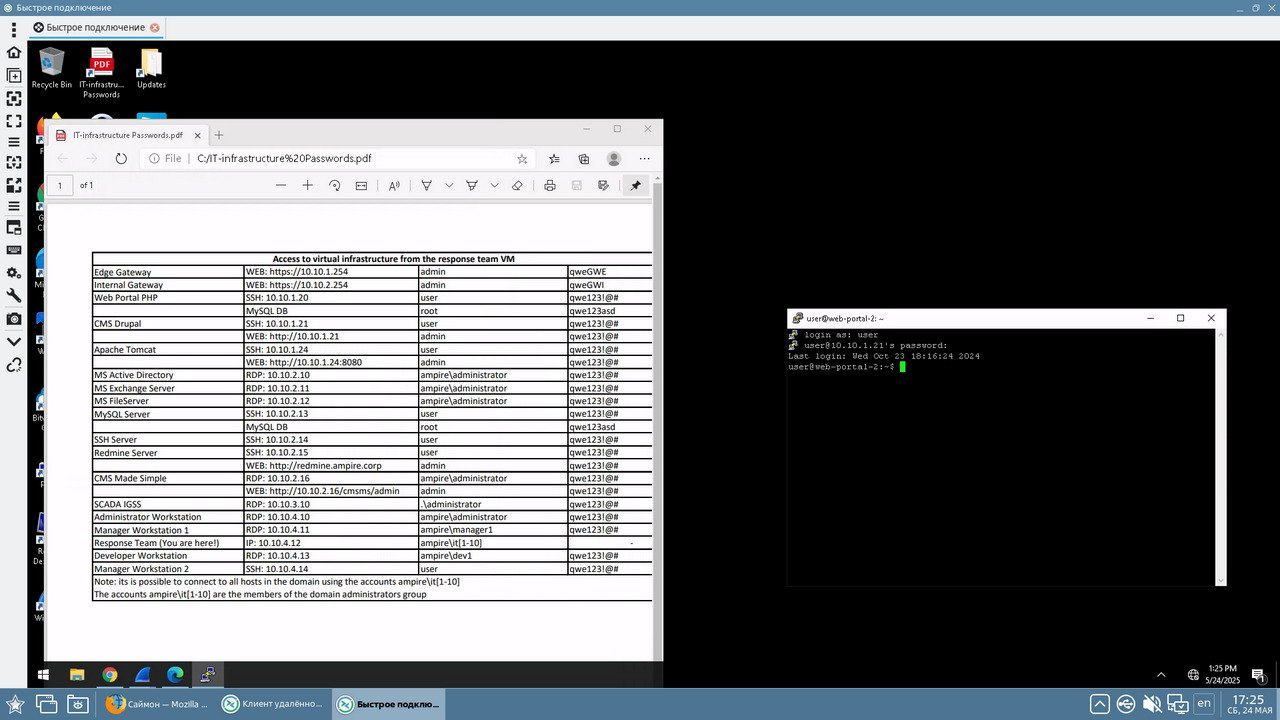Open Chrome from the remote taskbar
The image size is (1280, 720).
(110, 675)
